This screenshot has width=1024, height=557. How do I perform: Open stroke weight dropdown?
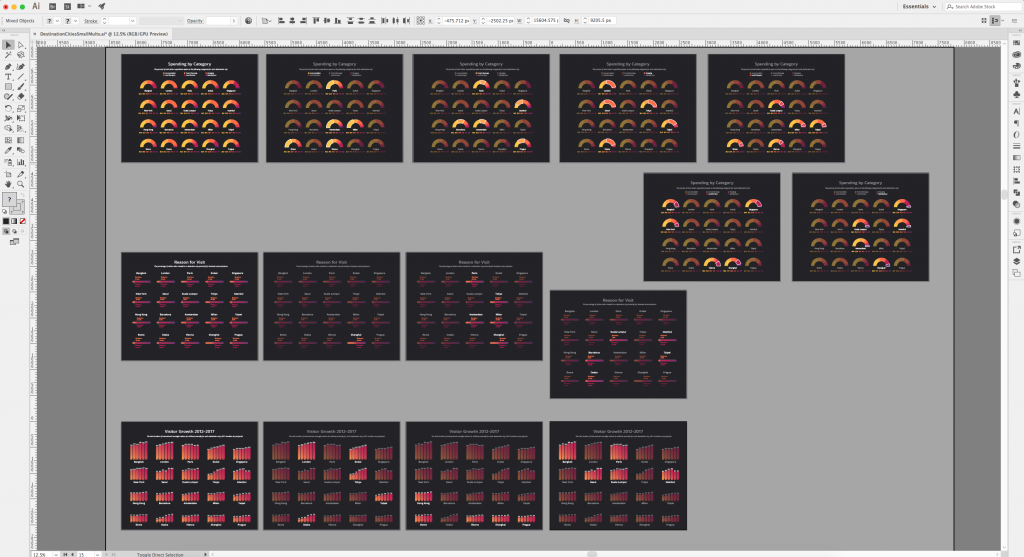pos(133,21)
